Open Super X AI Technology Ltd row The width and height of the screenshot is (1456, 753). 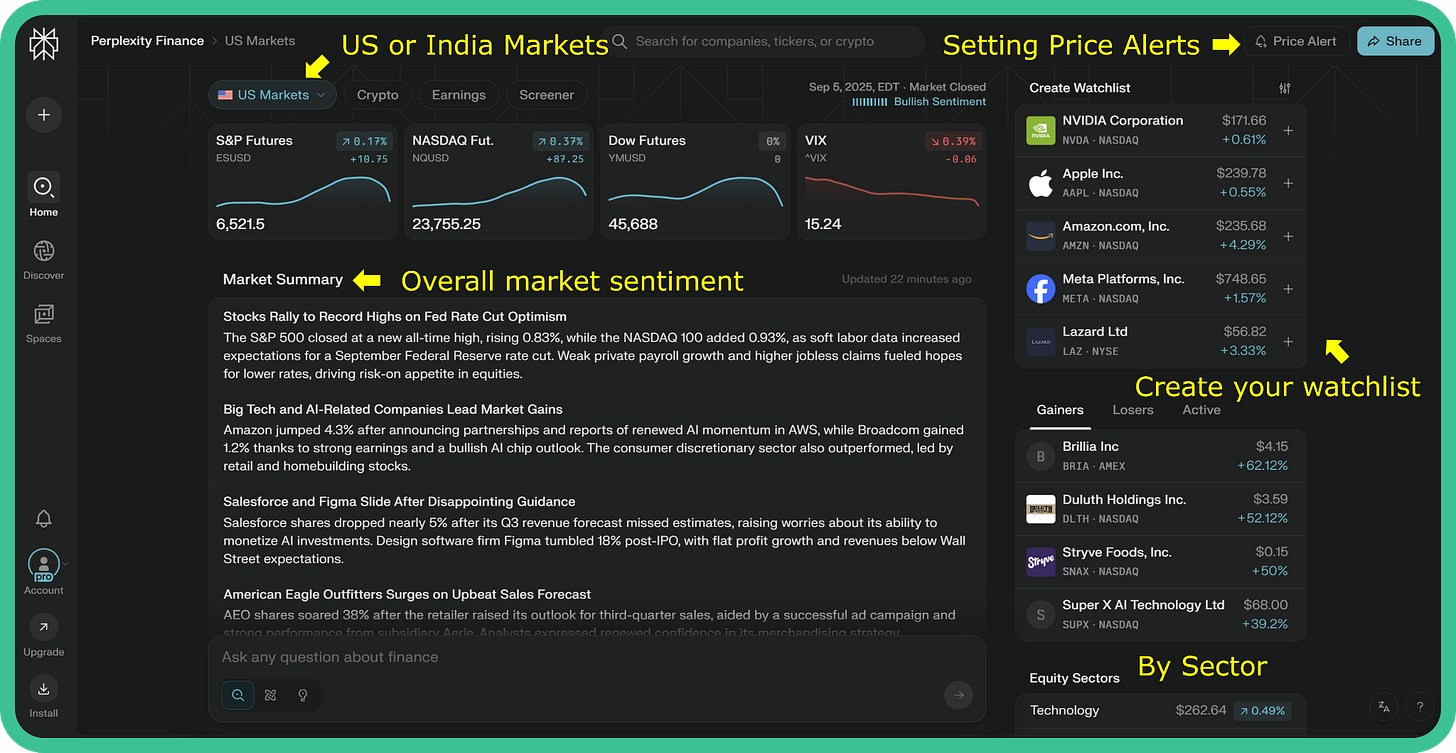point(1160,614)
